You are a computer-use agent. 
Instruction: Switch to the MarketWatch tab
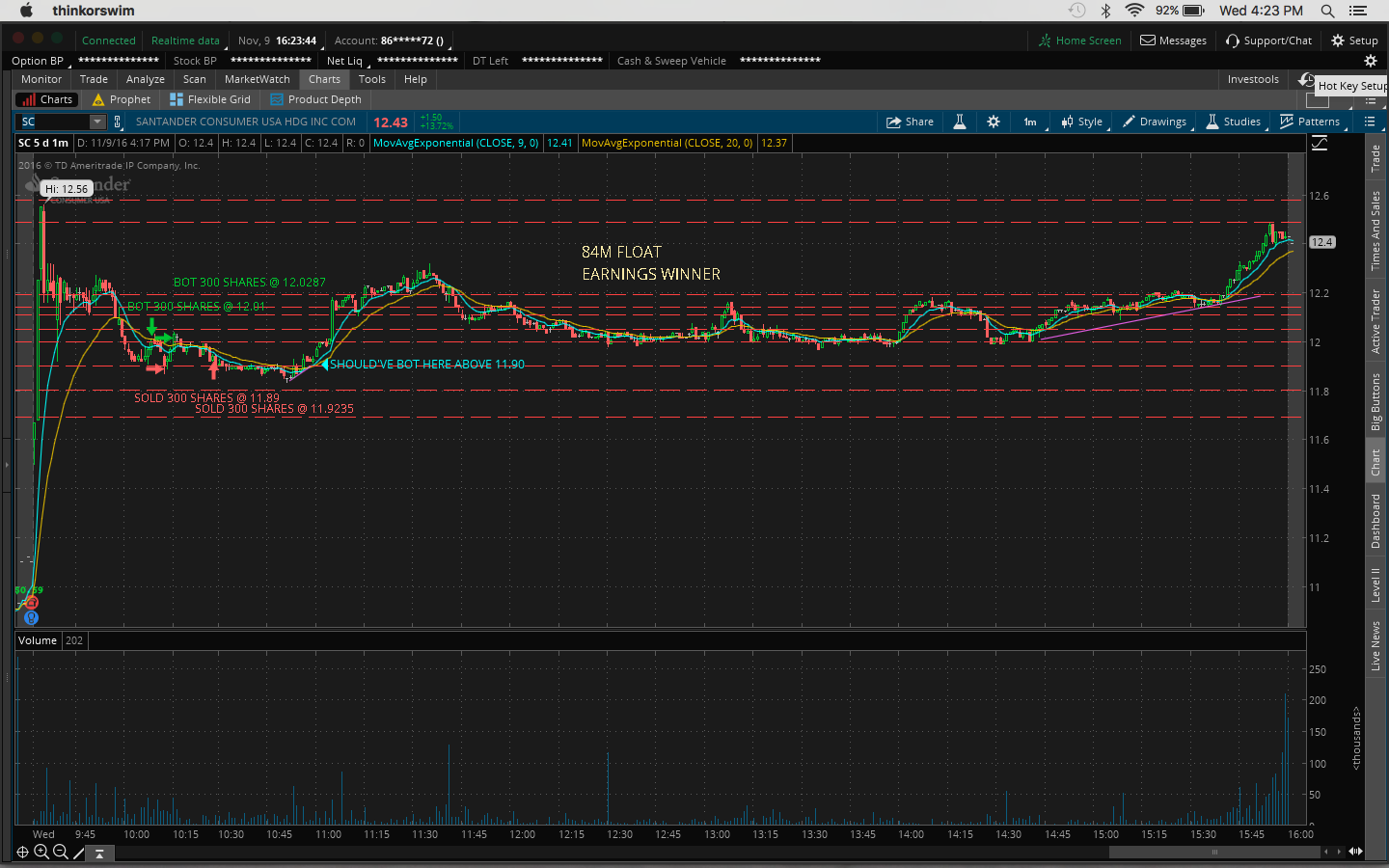coord(257,79)
